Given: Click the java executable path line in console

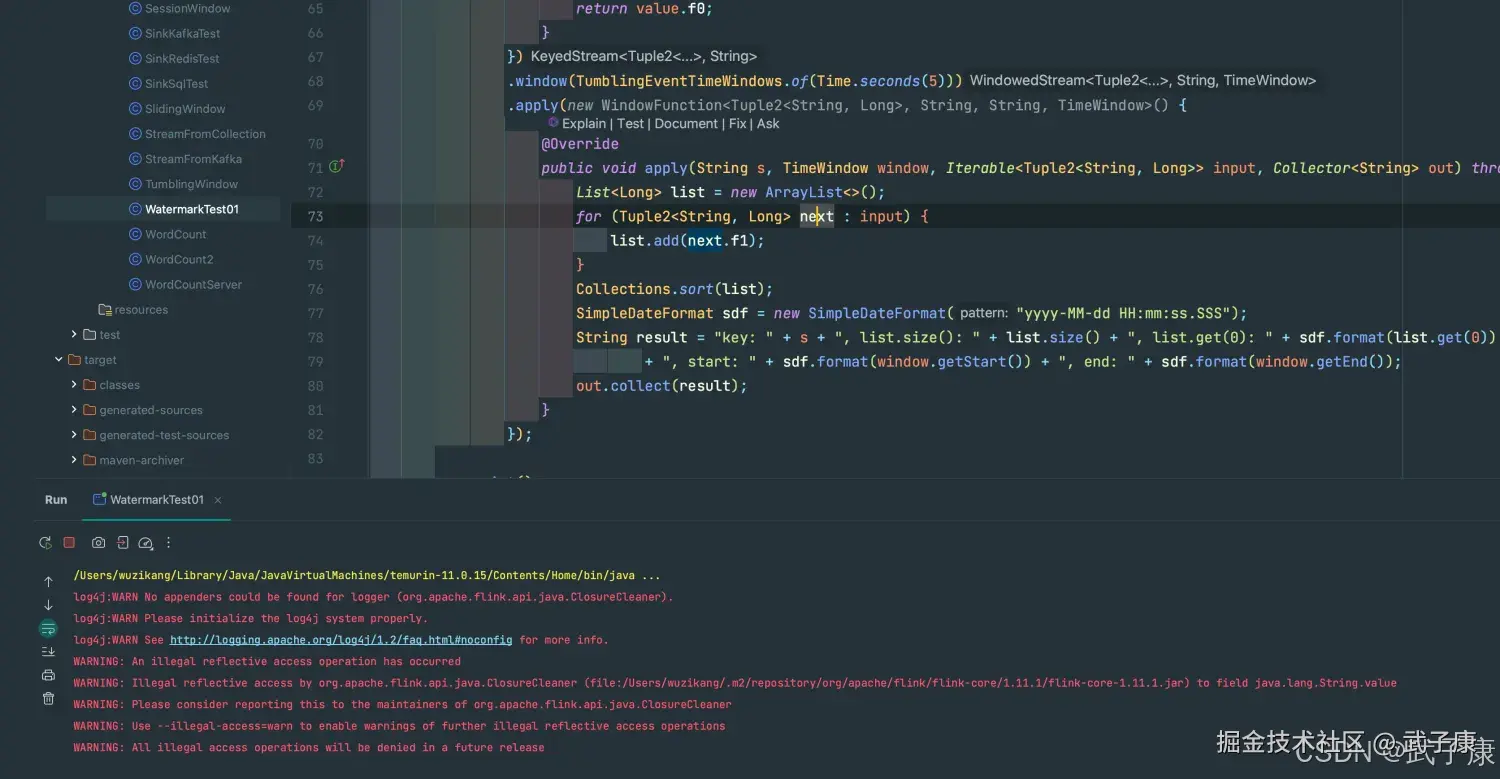Looking at the screenshot, I should [367, 576].
